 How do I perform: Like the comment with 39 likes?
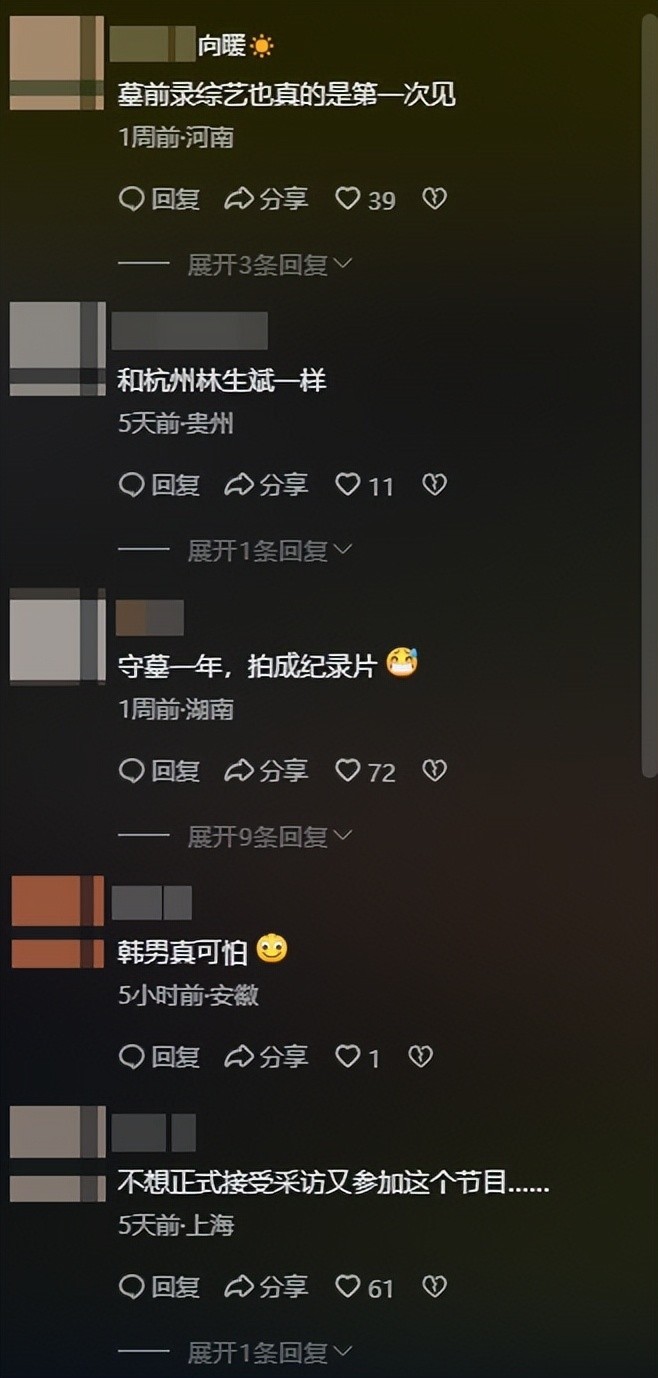[347, 199]
